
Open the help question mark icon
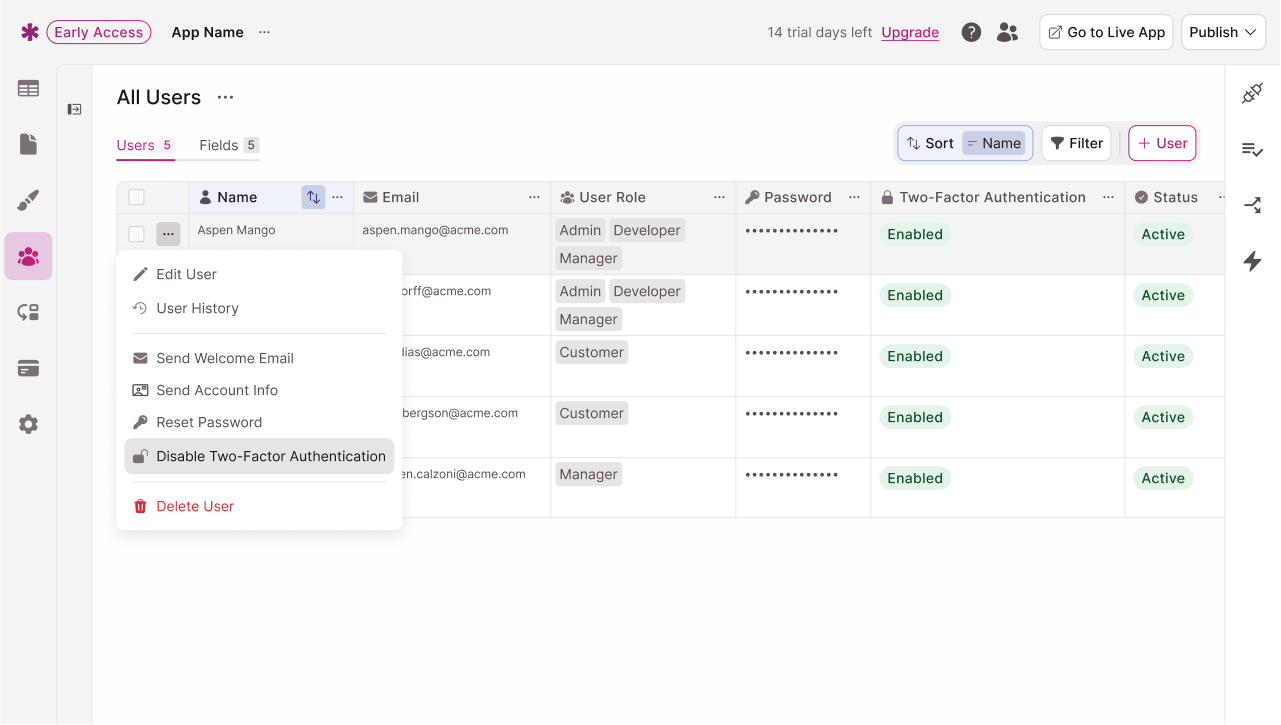971,32
